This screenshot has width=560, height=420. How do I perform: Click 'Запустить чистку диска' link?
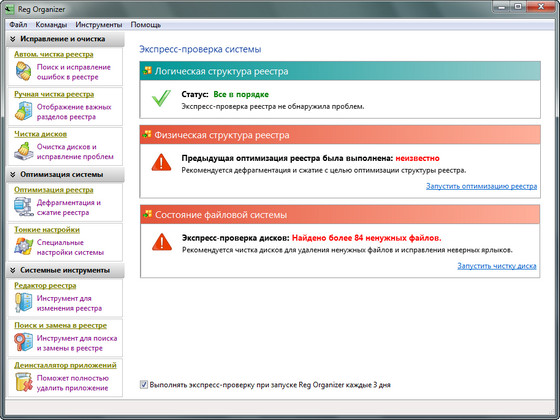(x=497, y=266)
